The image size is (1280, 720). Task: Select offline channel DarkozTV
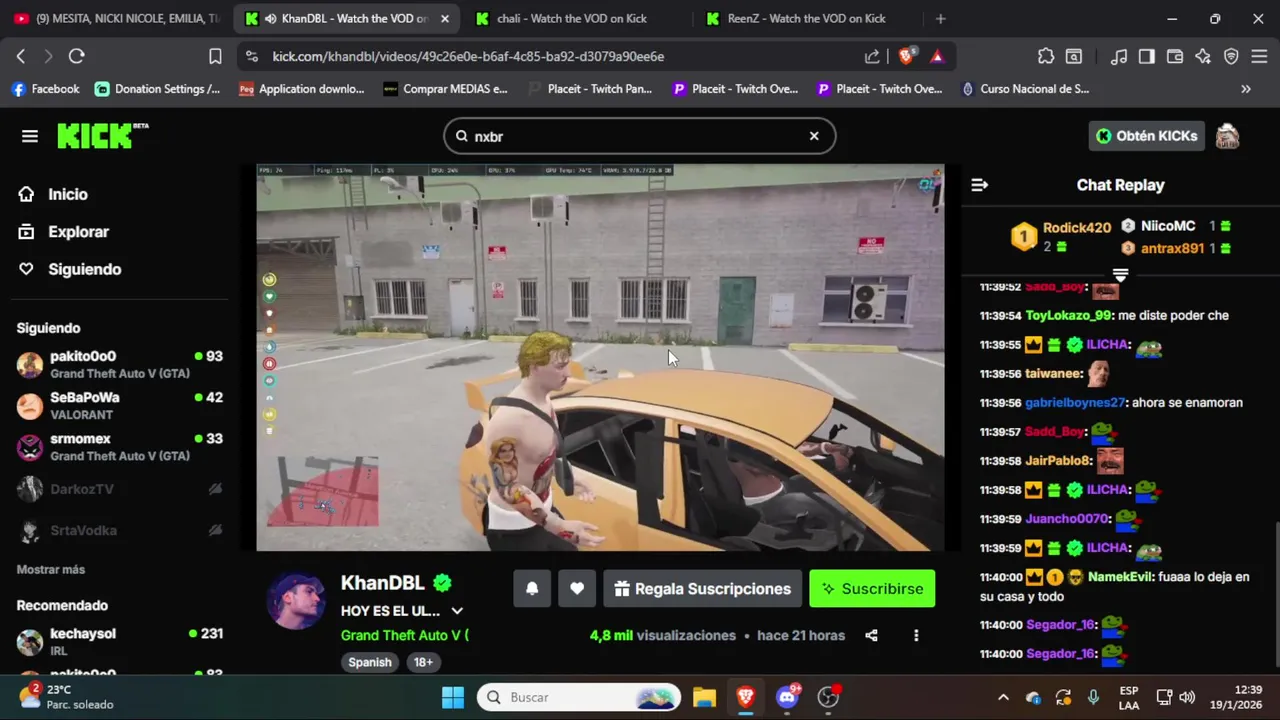119,489
